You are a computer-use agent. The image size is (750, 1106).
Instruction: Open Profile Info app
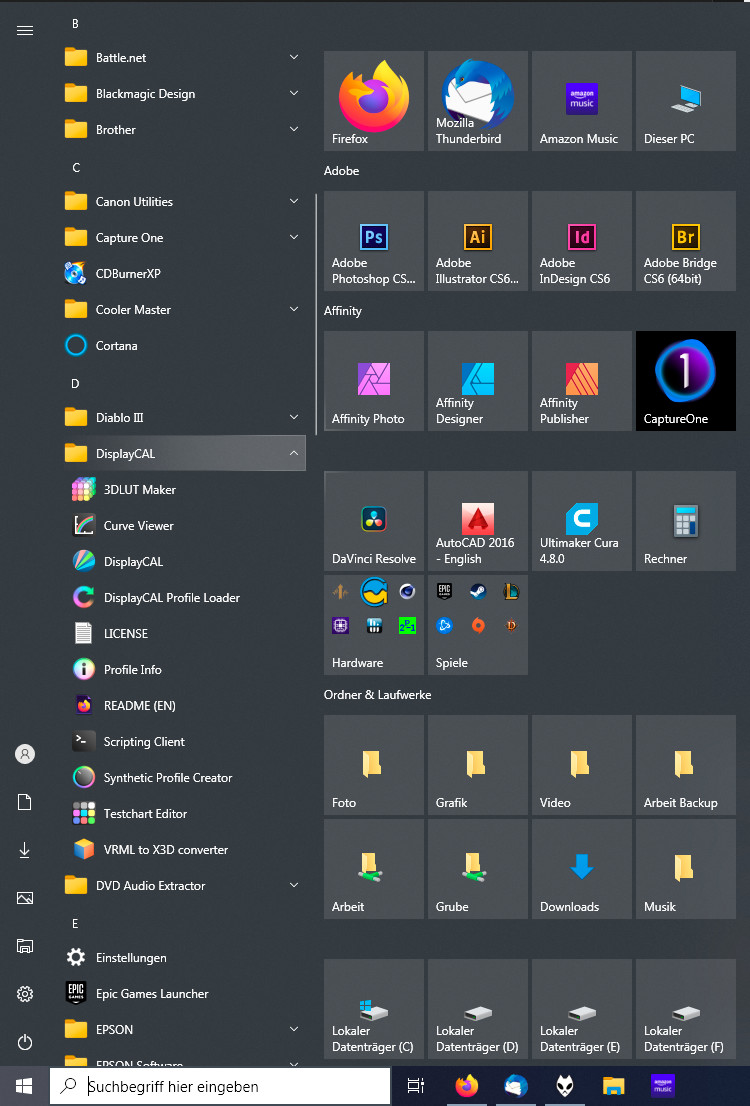click(185, 669)
